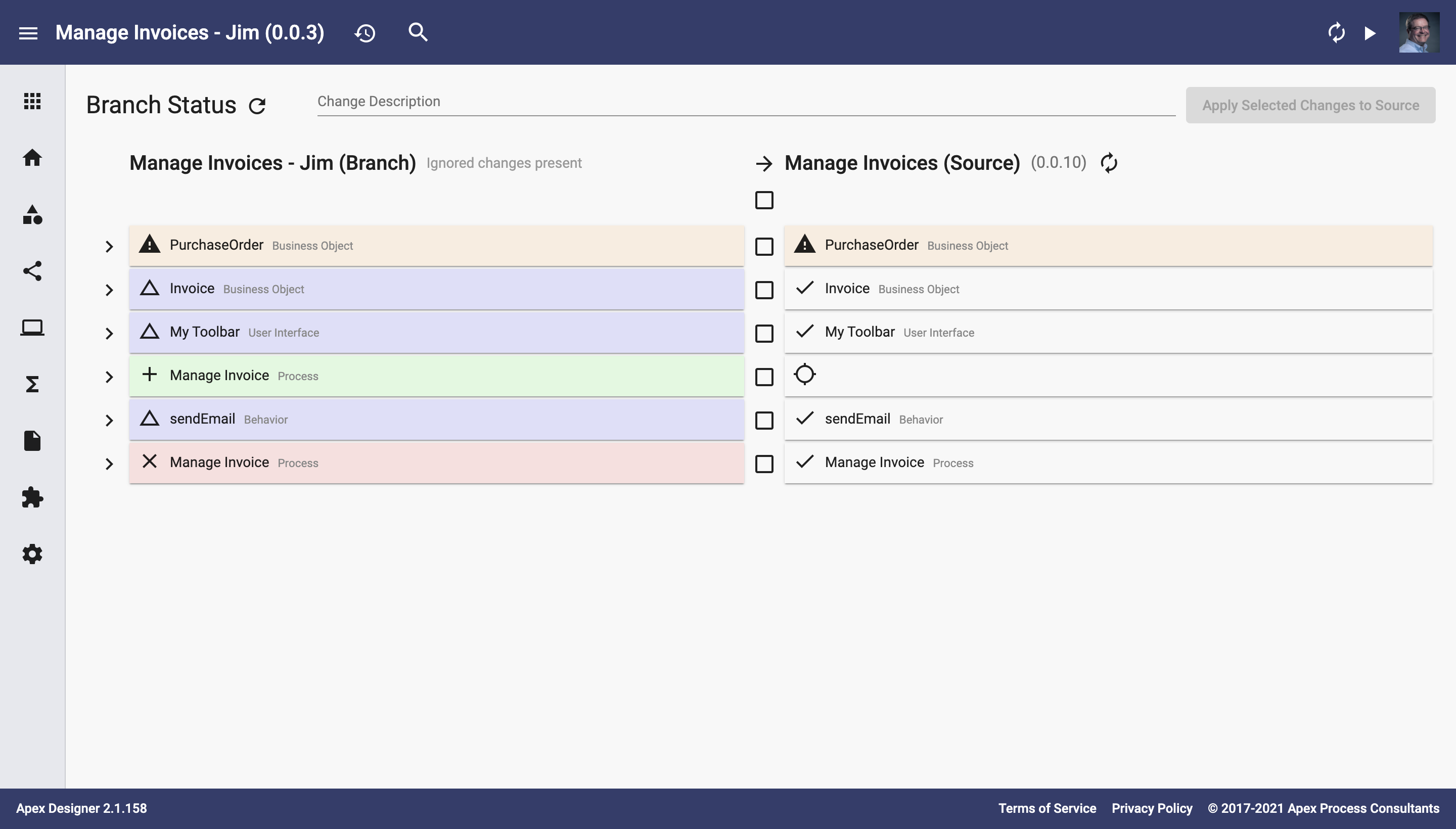
Task: Check the deleted Manage Invoice process checkbox
Action: [764, 464]
